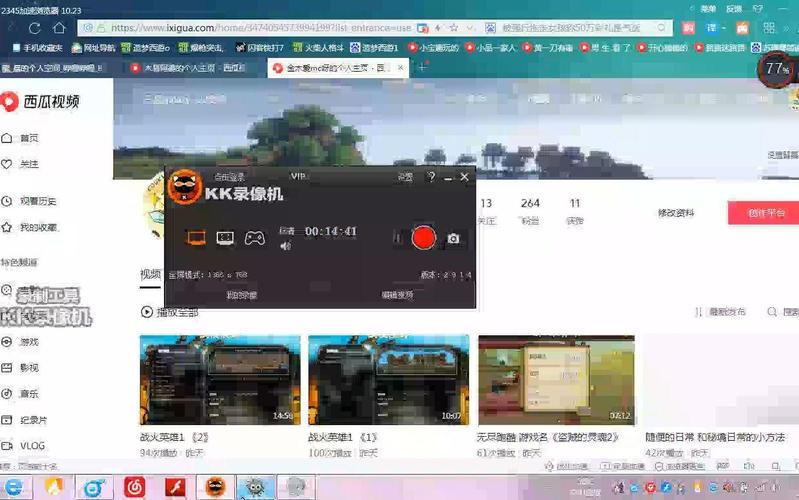Open KK recorder help question mark
Screen dimensions: 799x500
(x=432, y=176)
